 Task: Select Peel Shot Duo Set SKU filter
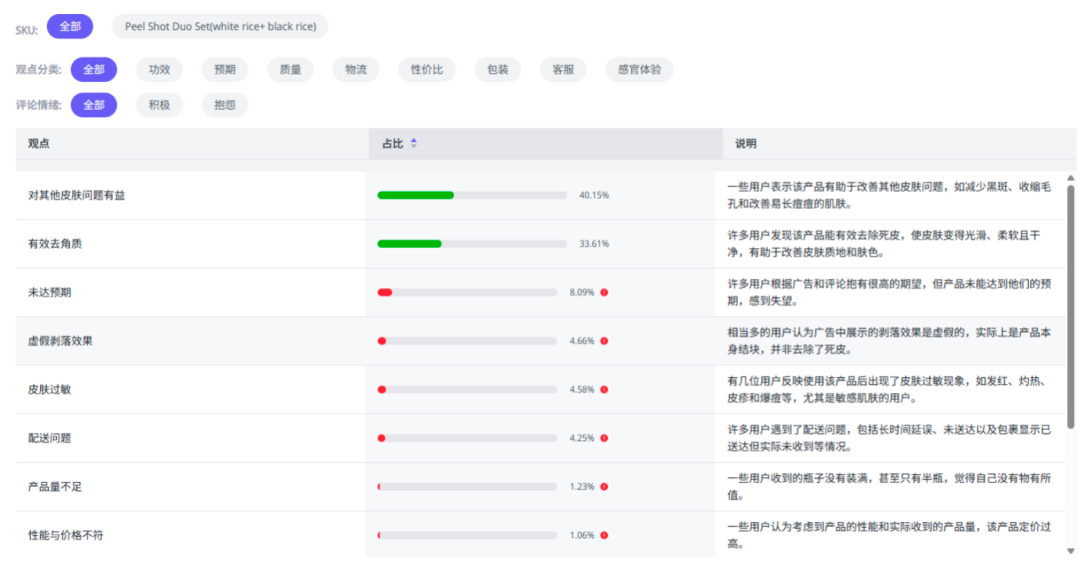[x=219, y=27]
